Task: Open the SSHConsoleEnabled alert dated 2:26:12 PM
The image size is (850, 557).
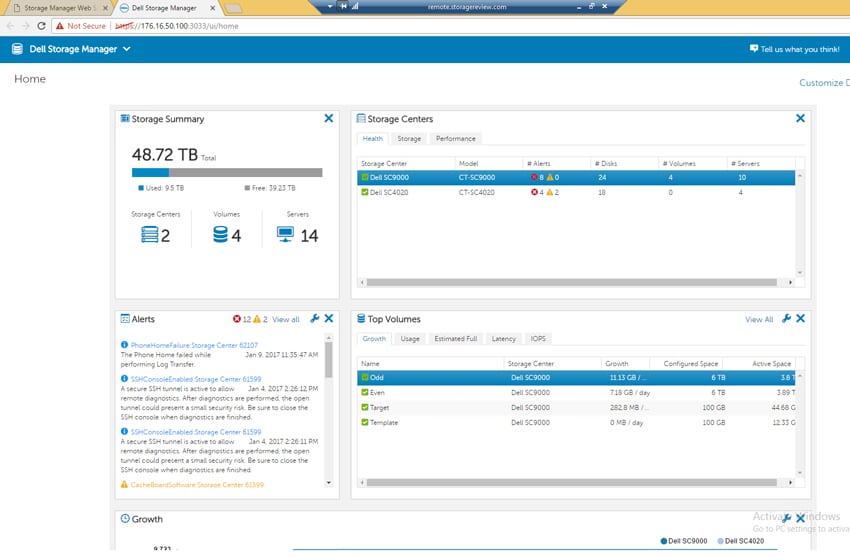Action: [x=196, y=379]
